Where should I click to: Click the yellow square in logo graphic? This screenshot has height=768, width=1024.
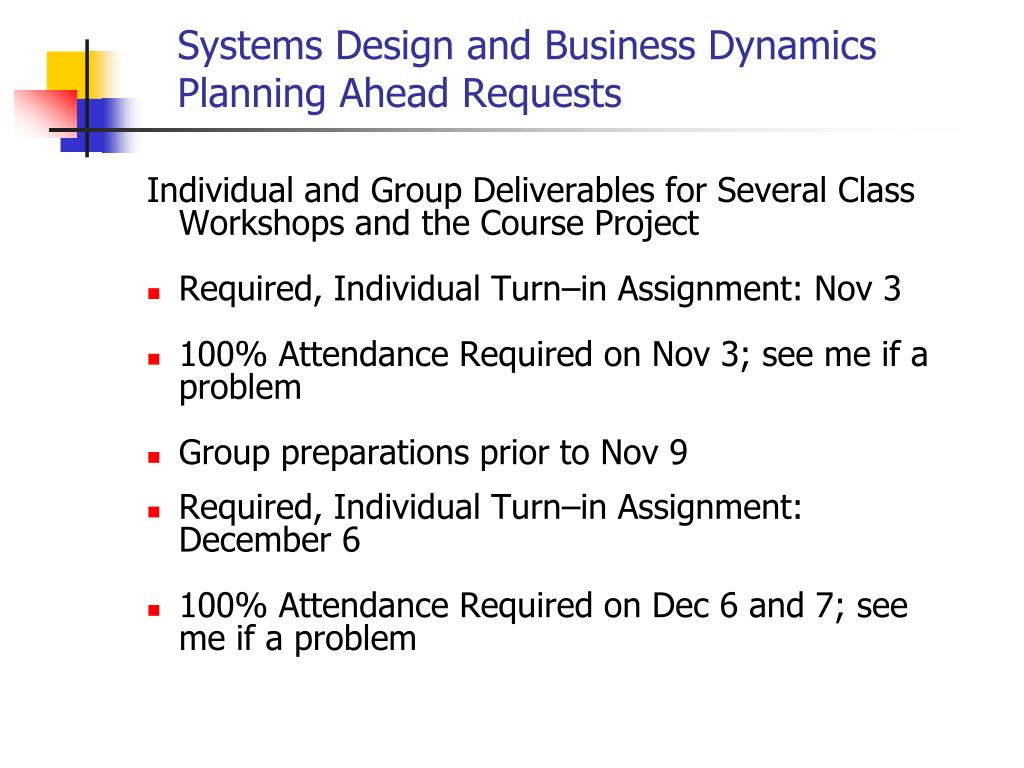click(x=71, y=73)
